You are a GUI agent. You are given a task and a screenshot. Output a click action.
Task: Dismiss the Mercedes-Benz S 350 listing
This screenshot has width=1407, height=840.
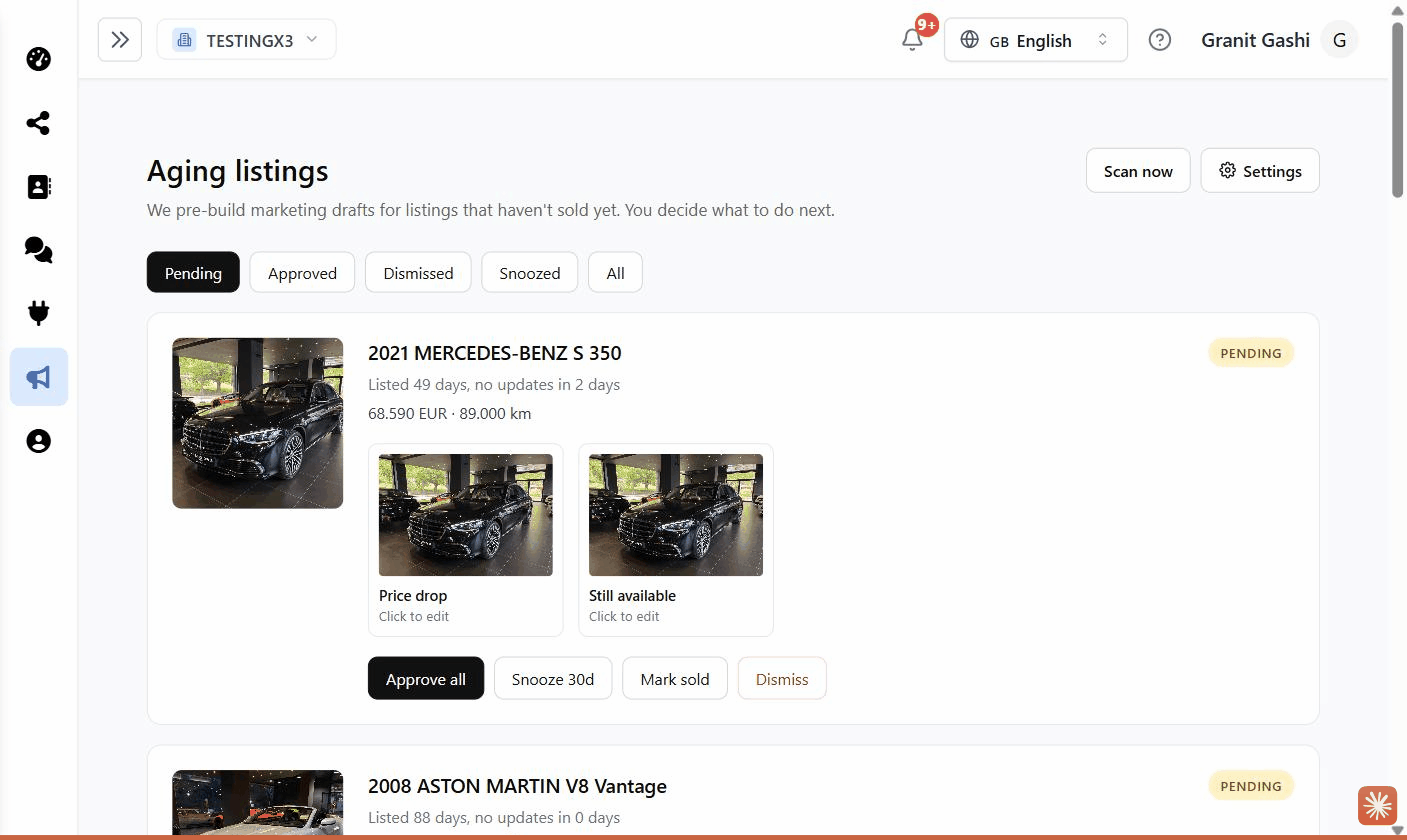[x=782, y=678]
